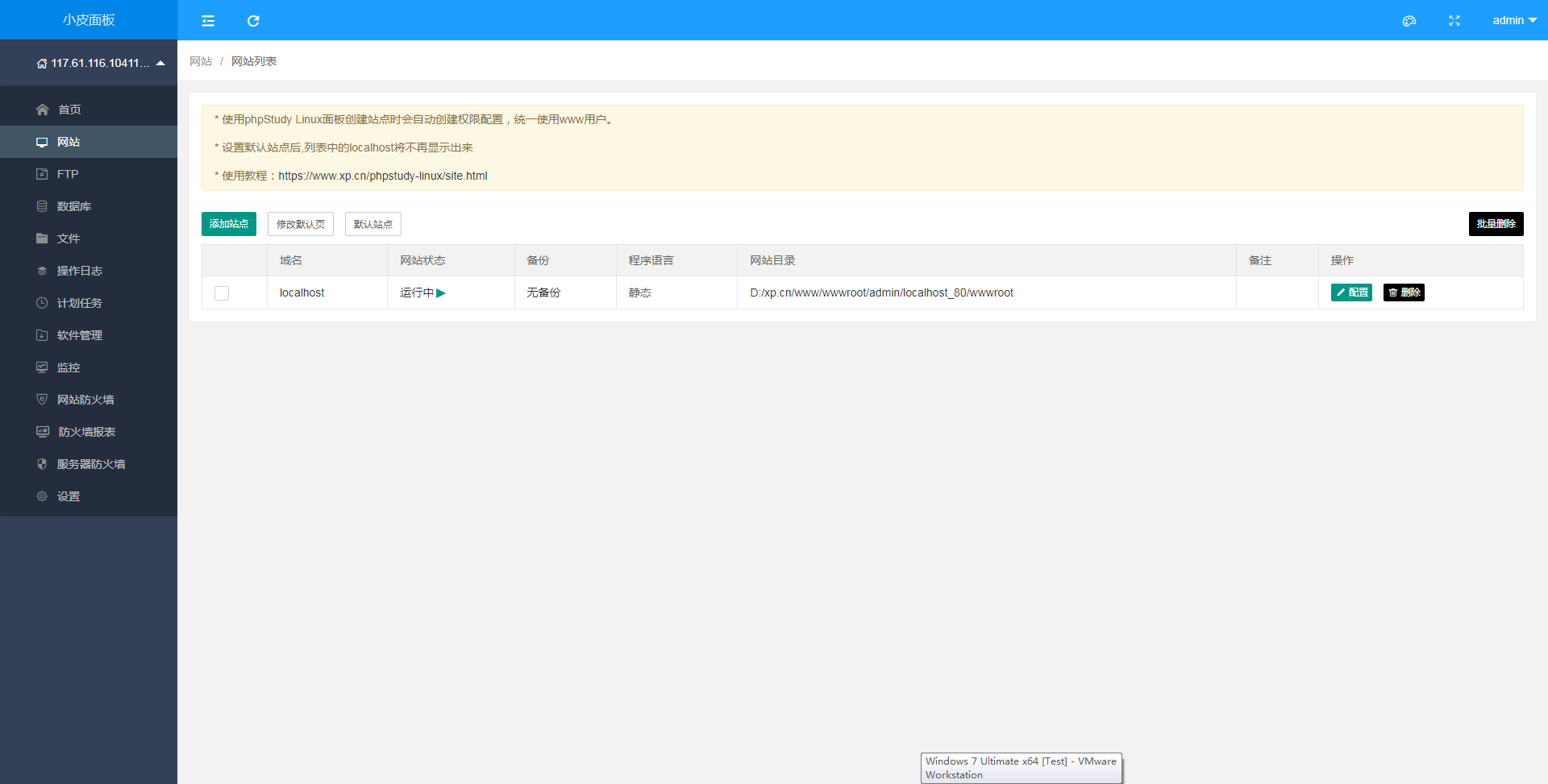The width and height of the screenshot is (1548, 784).
Task: Toggle the localhost running status play icon
Action: coord(441,293)
